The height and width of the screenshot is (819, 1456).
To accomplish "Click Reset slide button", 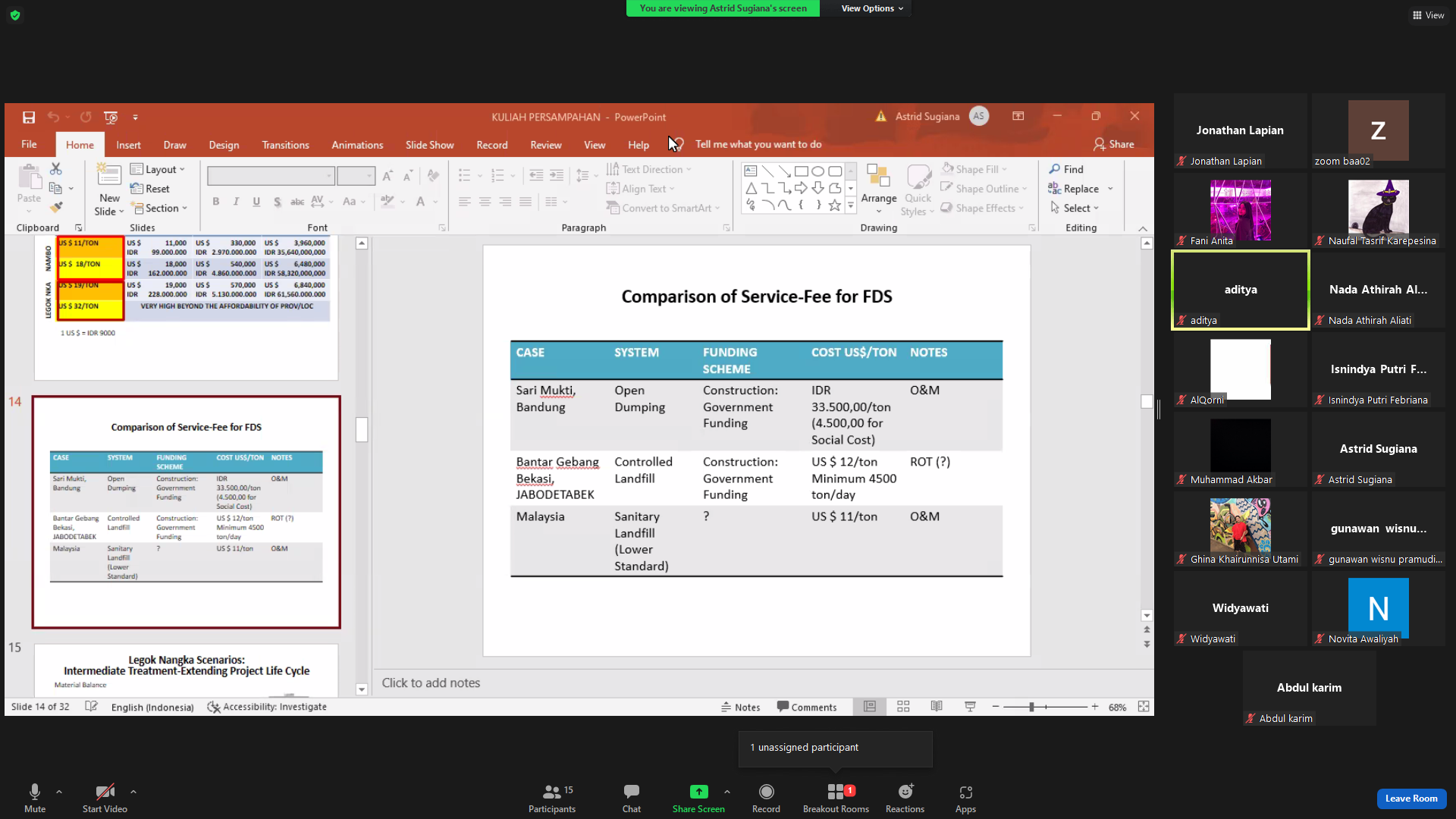I will (x=149, y=189).
